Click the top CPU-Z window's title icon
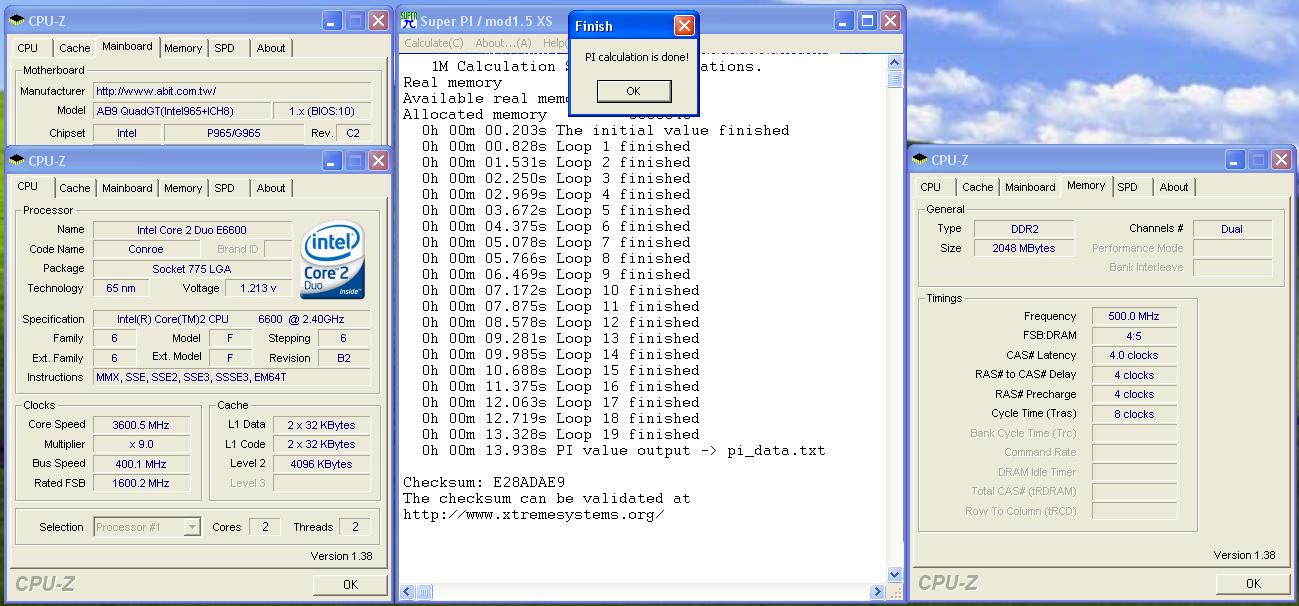This screenshot has height=606, width=1299. point(17,20)
